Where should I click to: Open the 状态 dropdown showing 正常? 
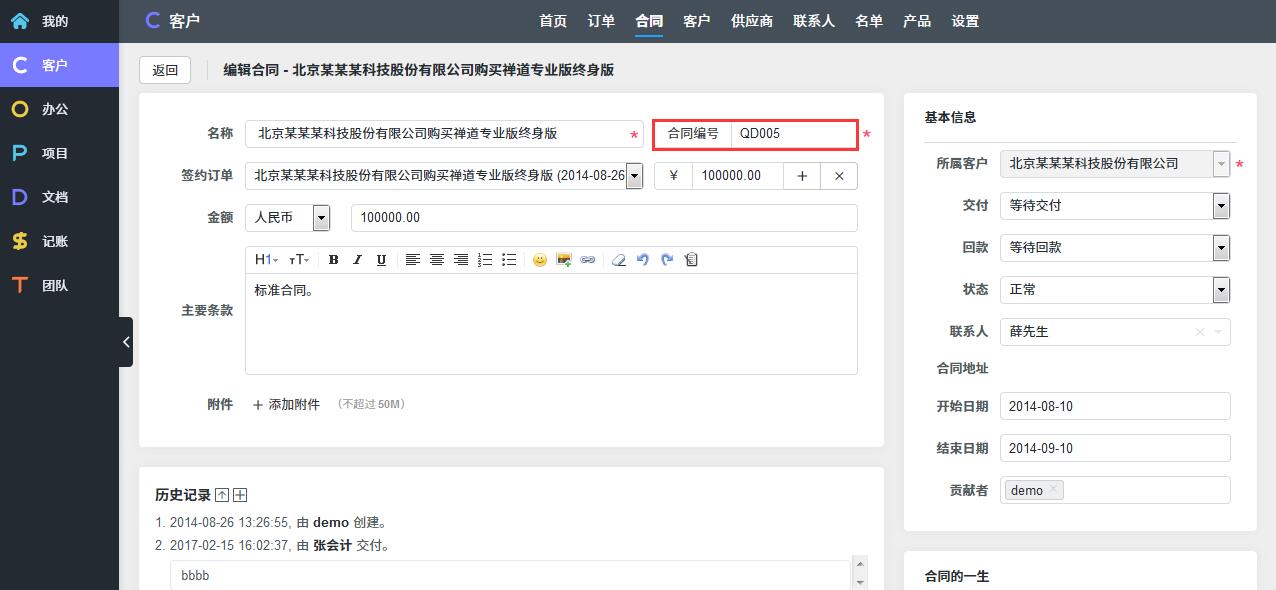tap(1221, 290)
